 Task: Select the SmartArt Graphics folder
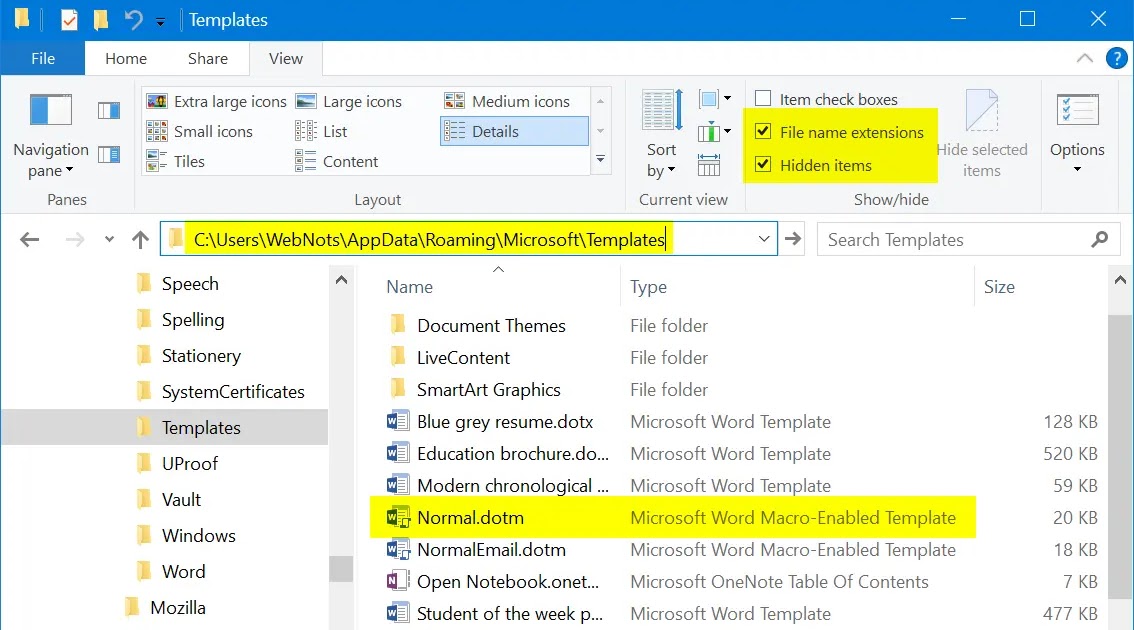(x=474, y=390)
